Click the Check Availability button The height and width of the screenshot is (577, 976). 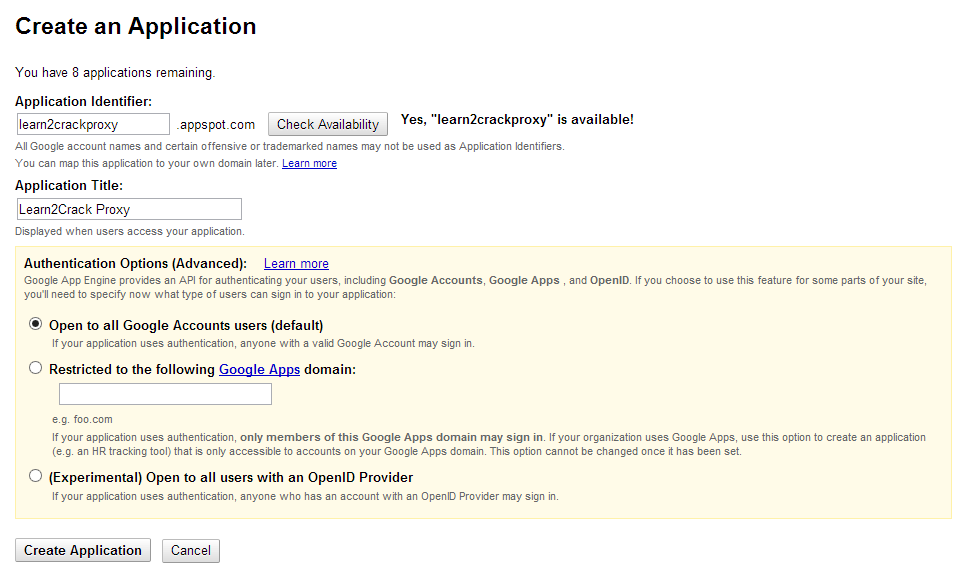[327, 124]
